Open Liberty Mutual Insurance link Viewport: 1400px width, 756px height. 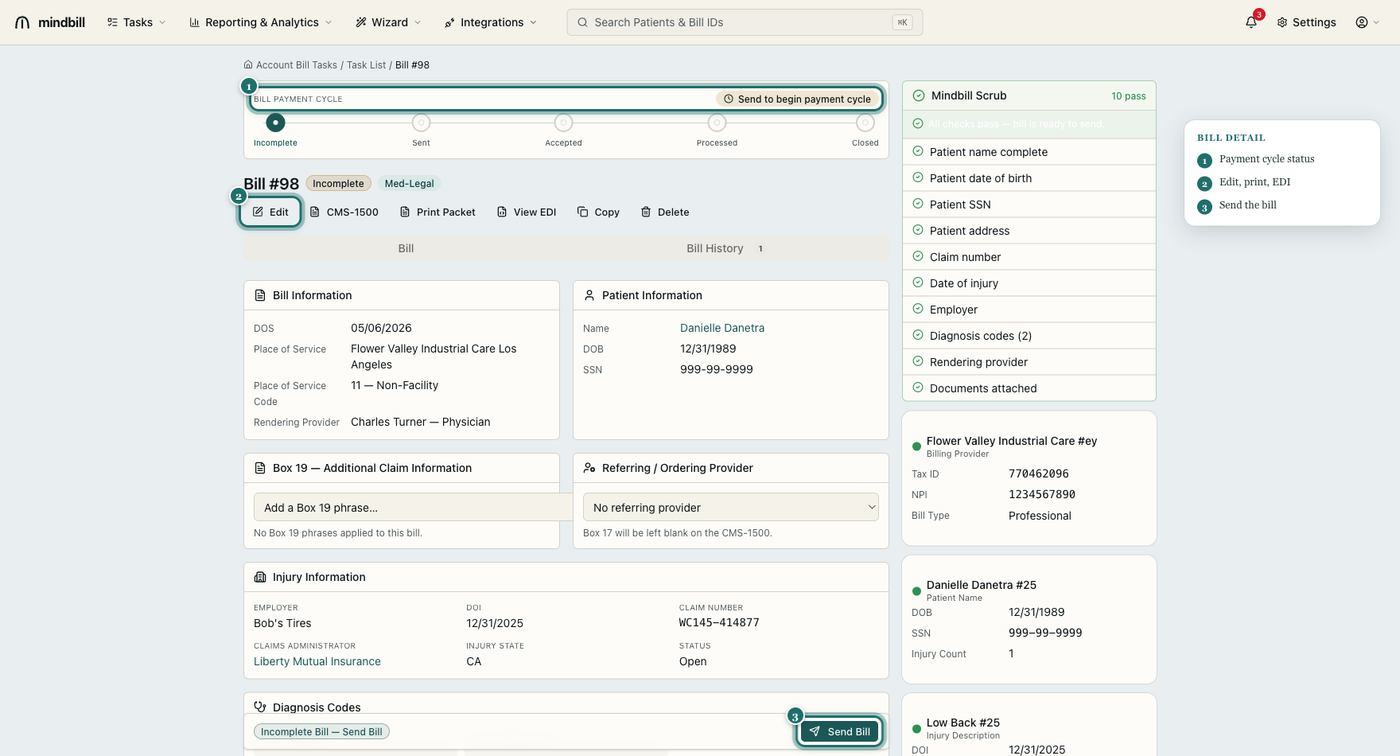click(x=317, y=661)
